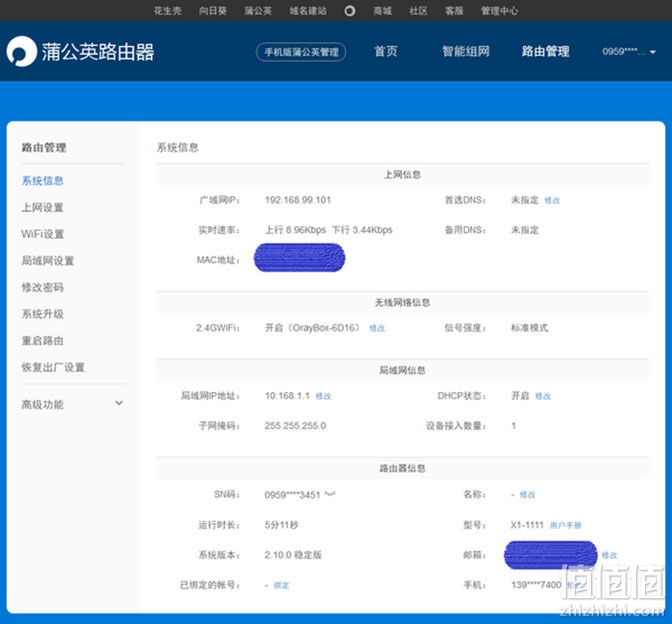Click the 标准模式 signal strength value
The height and width of the screenshot is (624, 672).
[529, 328]
